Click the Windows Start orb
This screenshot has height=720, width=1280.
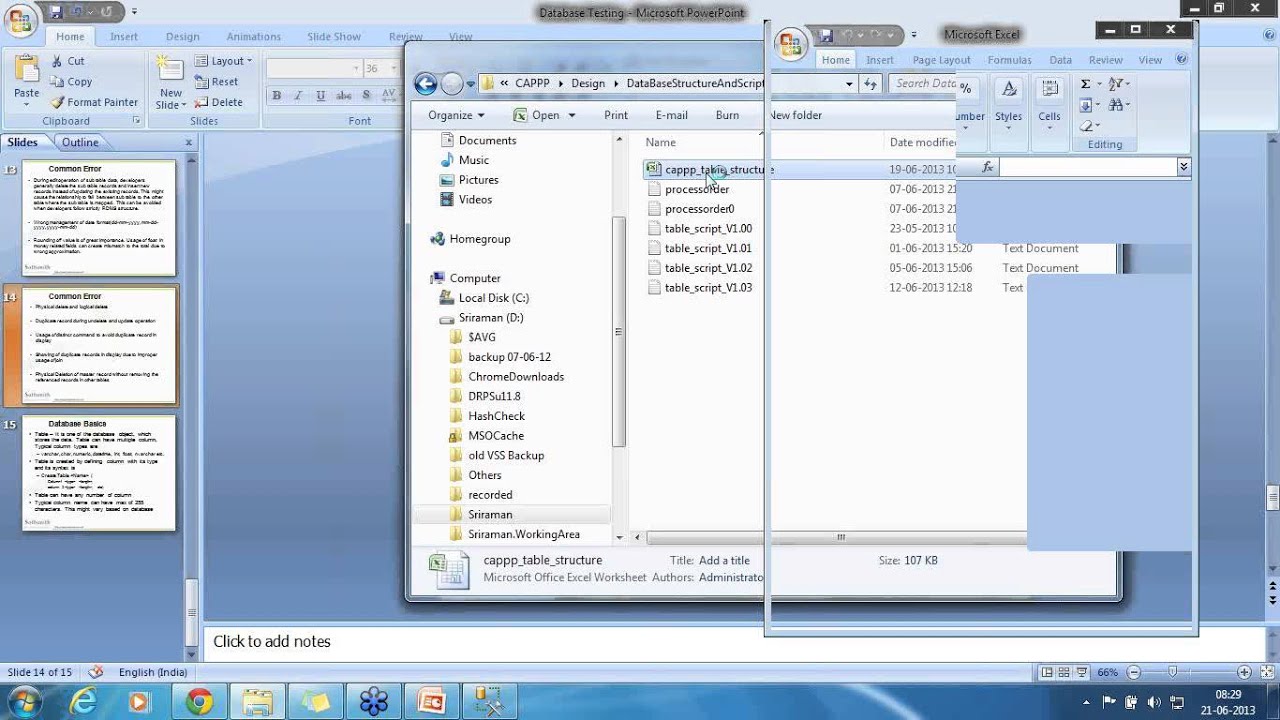(24, 701)
